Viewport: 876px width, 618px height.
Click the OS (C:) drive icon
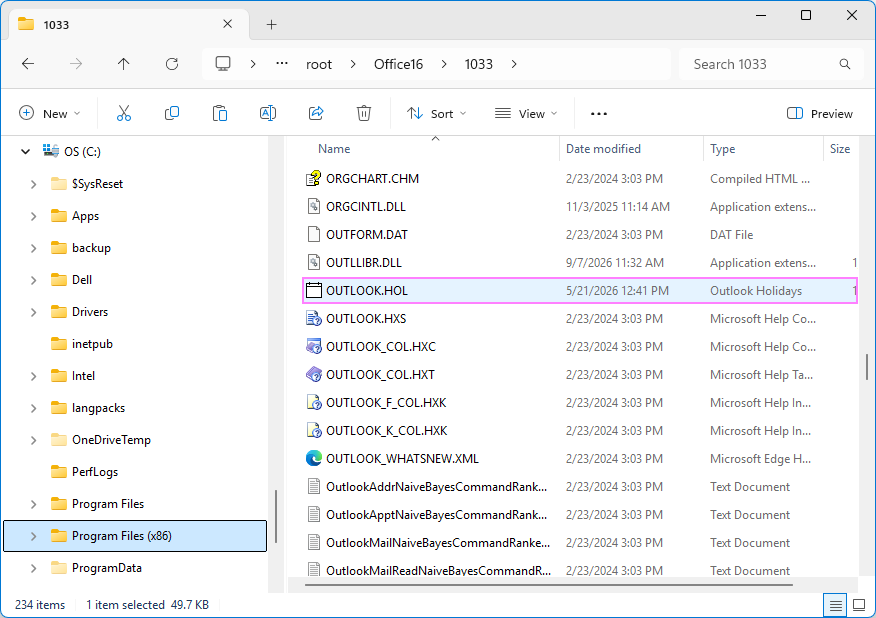(51, 151)
